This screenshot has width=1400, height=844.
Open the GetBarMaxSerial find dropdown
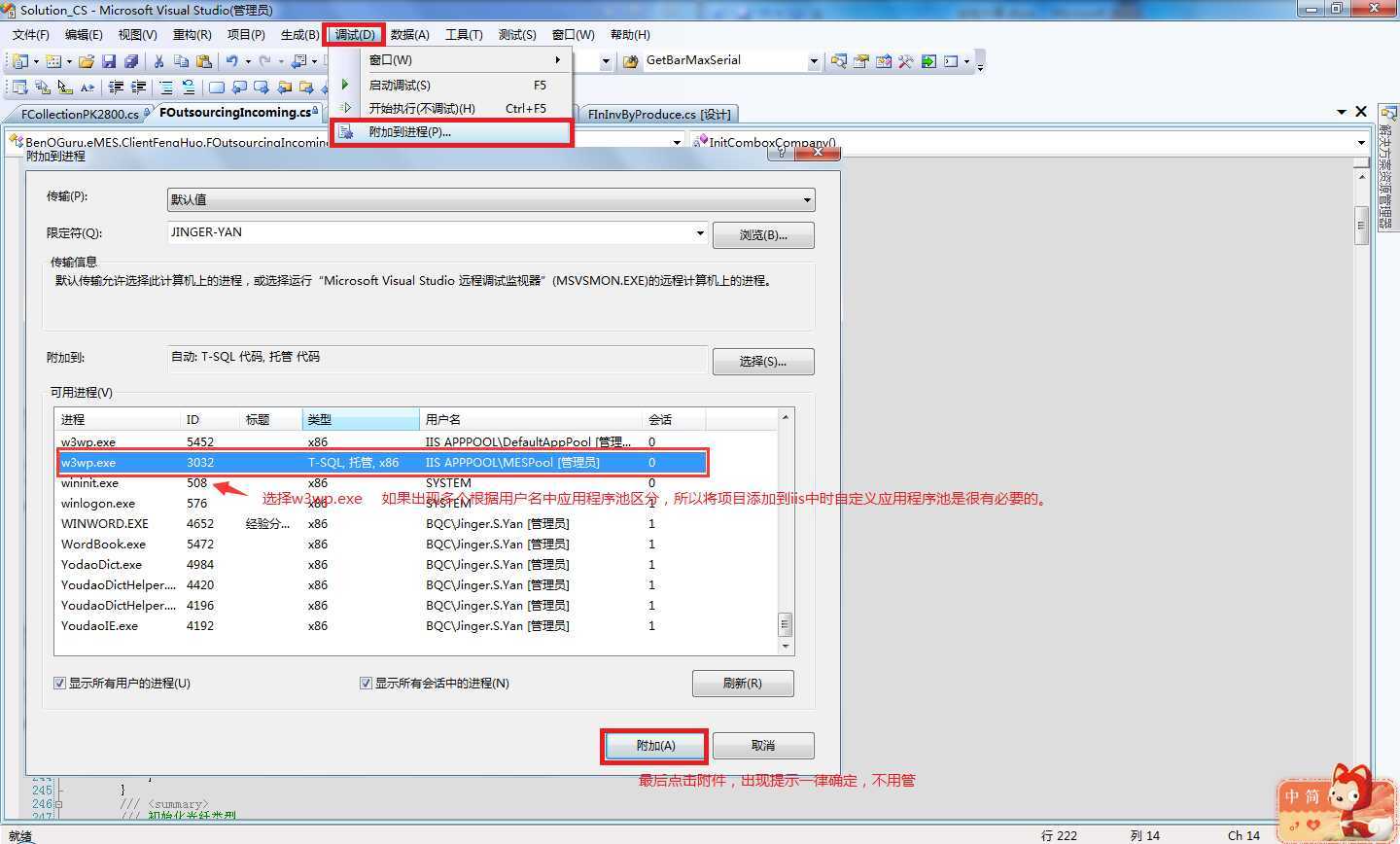point(814,61)
